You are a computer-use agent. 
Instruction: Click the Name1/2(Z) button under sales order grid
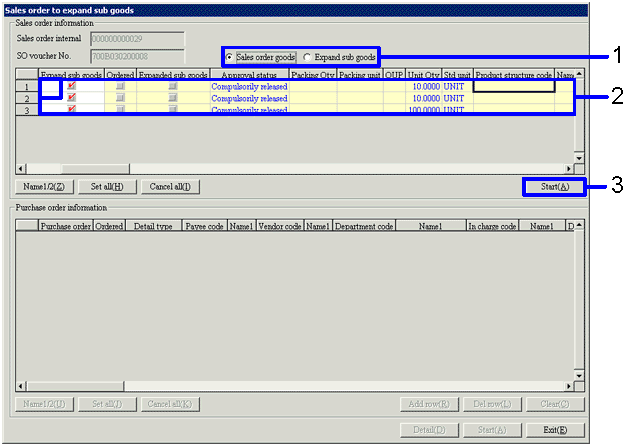44,187
